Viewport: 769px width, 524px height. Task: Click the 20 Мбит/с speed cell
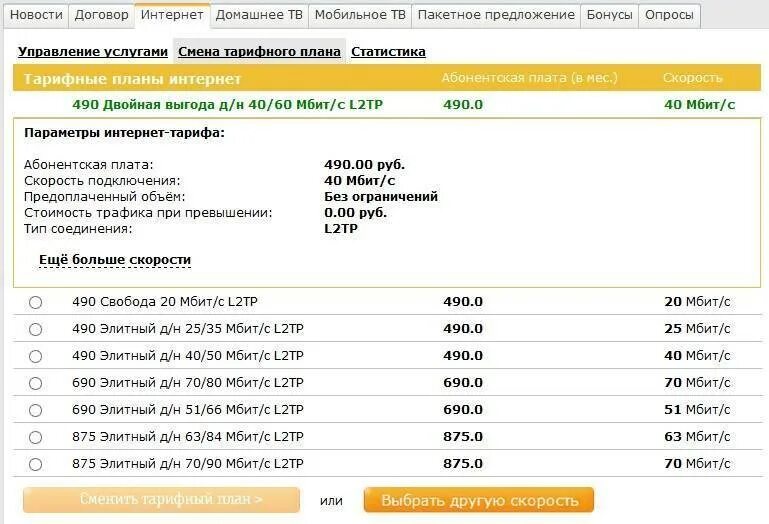pos(697,302)
